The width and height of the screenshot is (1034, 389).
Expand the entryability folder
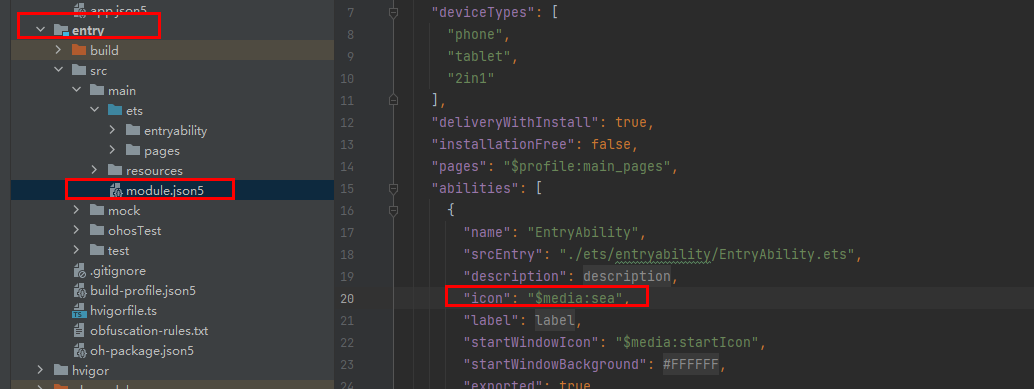click(x=112, y=131)
